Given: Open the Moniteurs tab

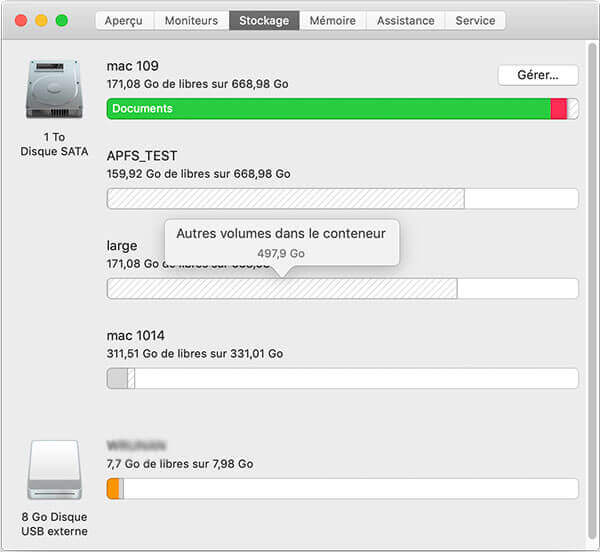Looking at the screenshot, I should [191, 21].
